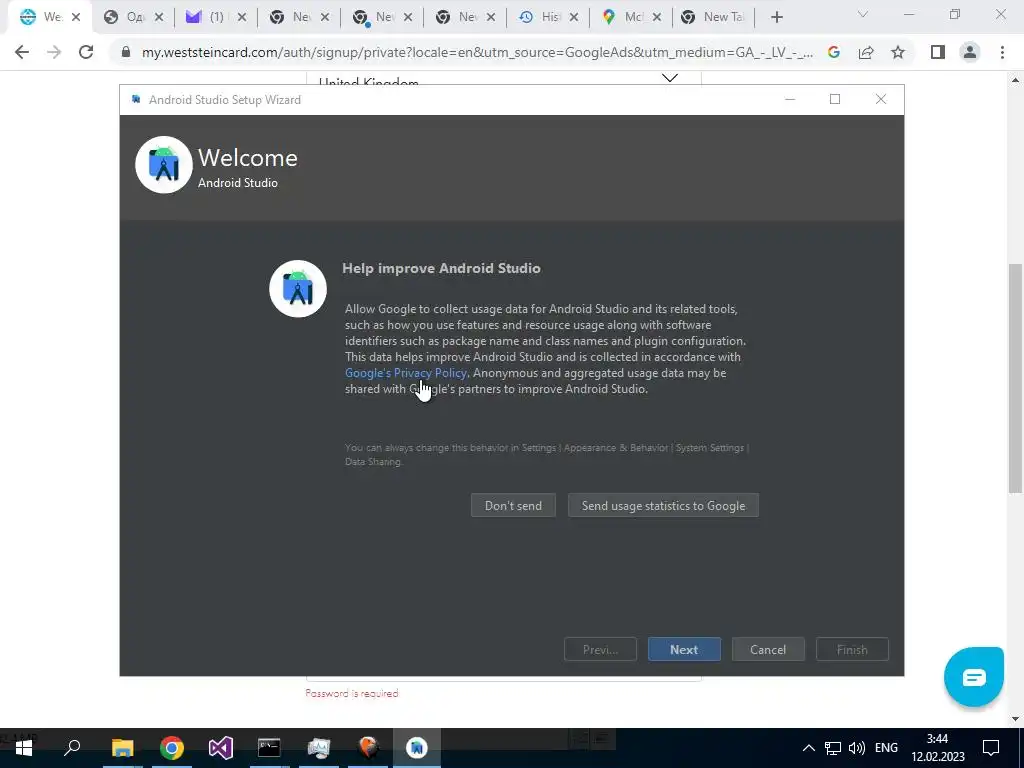Image resolution: width=1024 pixels, height=768 pixels.
Task: Open Windows Start menu
Action: pyautogui.click(x=24, y=748)
